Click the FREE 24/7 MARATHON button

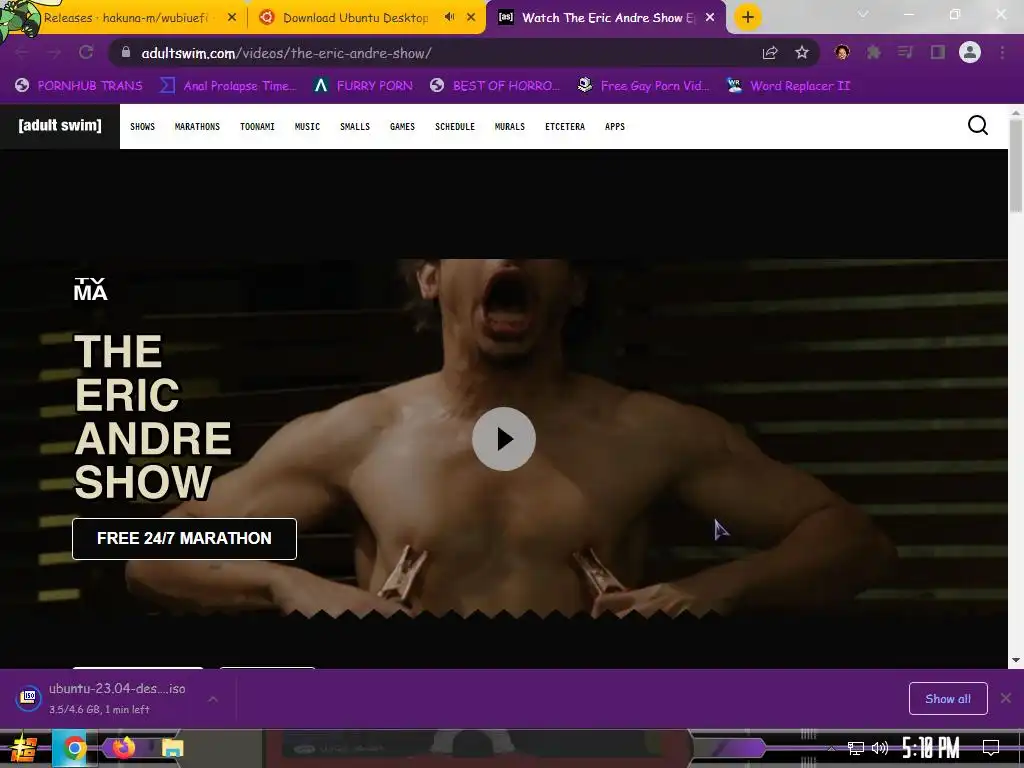tap(184, 539)
